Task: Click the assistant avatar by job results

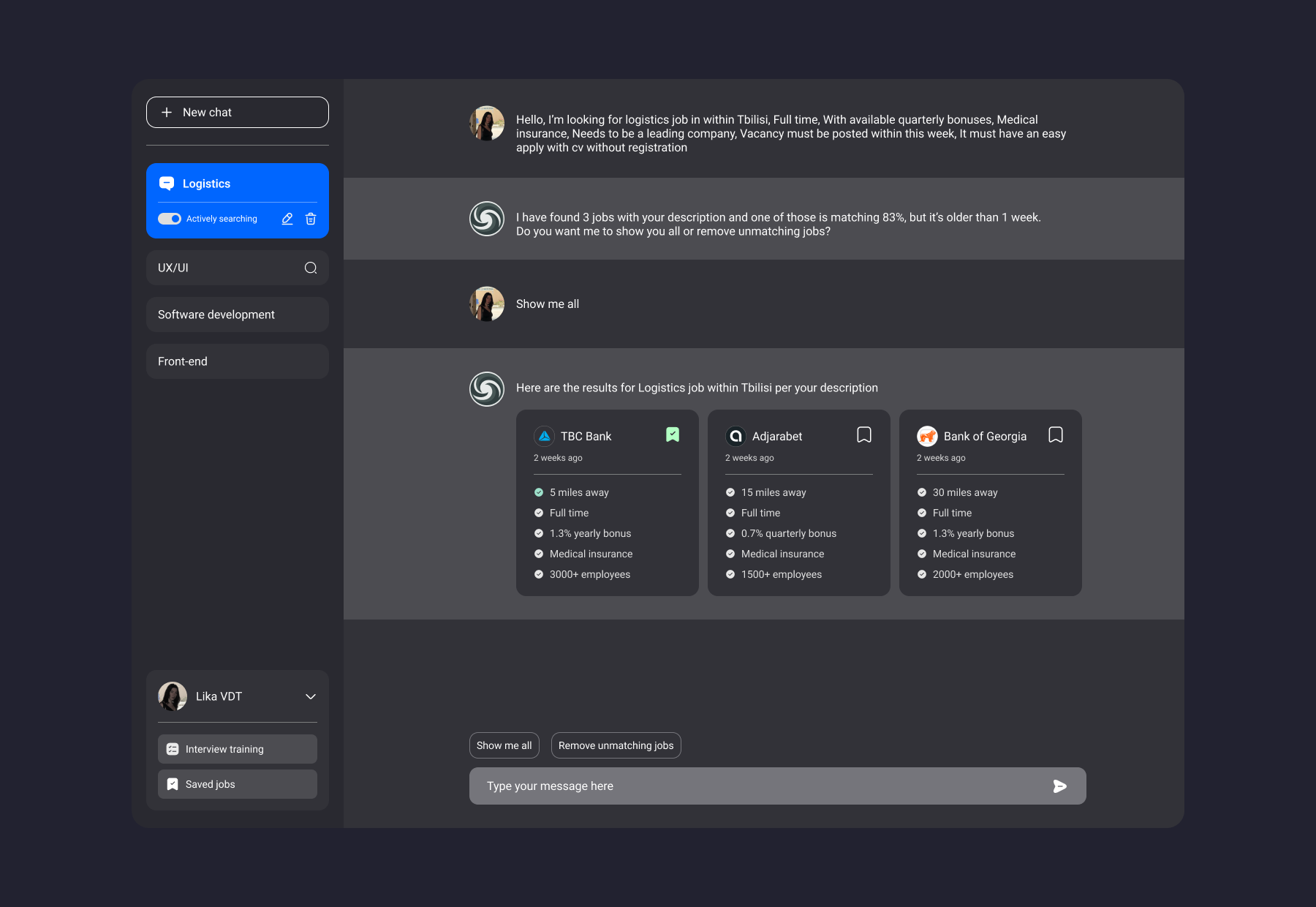Action: click(x=487, y=389)
